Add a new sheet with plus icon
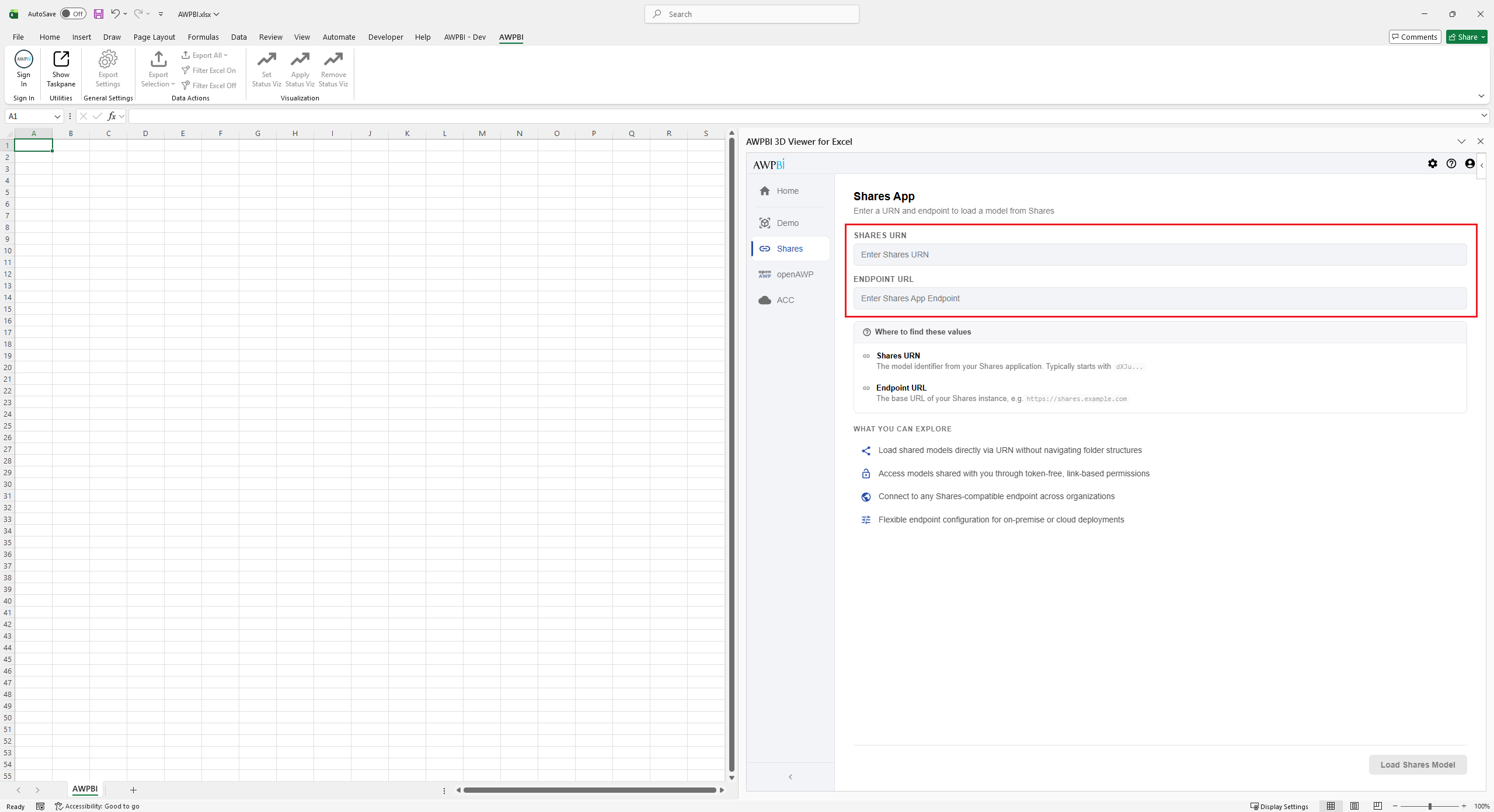The width and height of the screenshot is (1494, 812). [133, 790]
